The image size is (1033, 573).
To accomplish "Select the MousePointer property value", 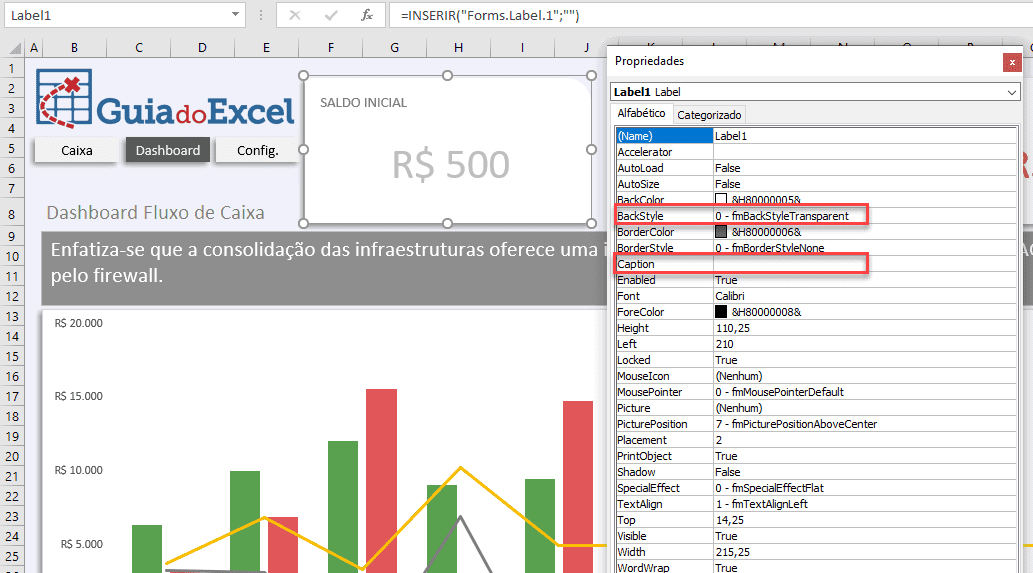I will (x=864, y=392).
